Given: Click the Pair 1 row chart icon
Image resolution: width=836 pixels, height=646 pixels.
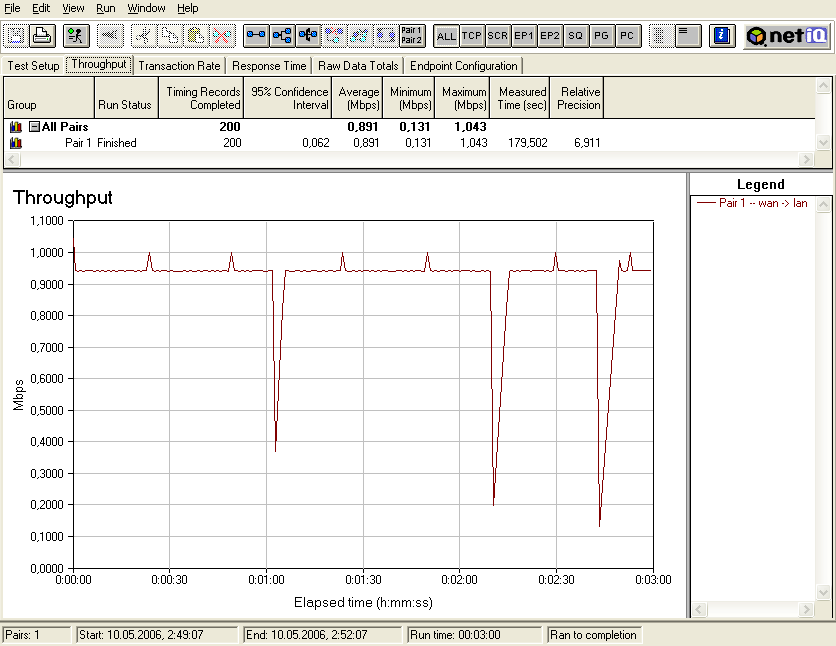Looking at the screenshot, I should pyautogui.click(x=16, y=143).
